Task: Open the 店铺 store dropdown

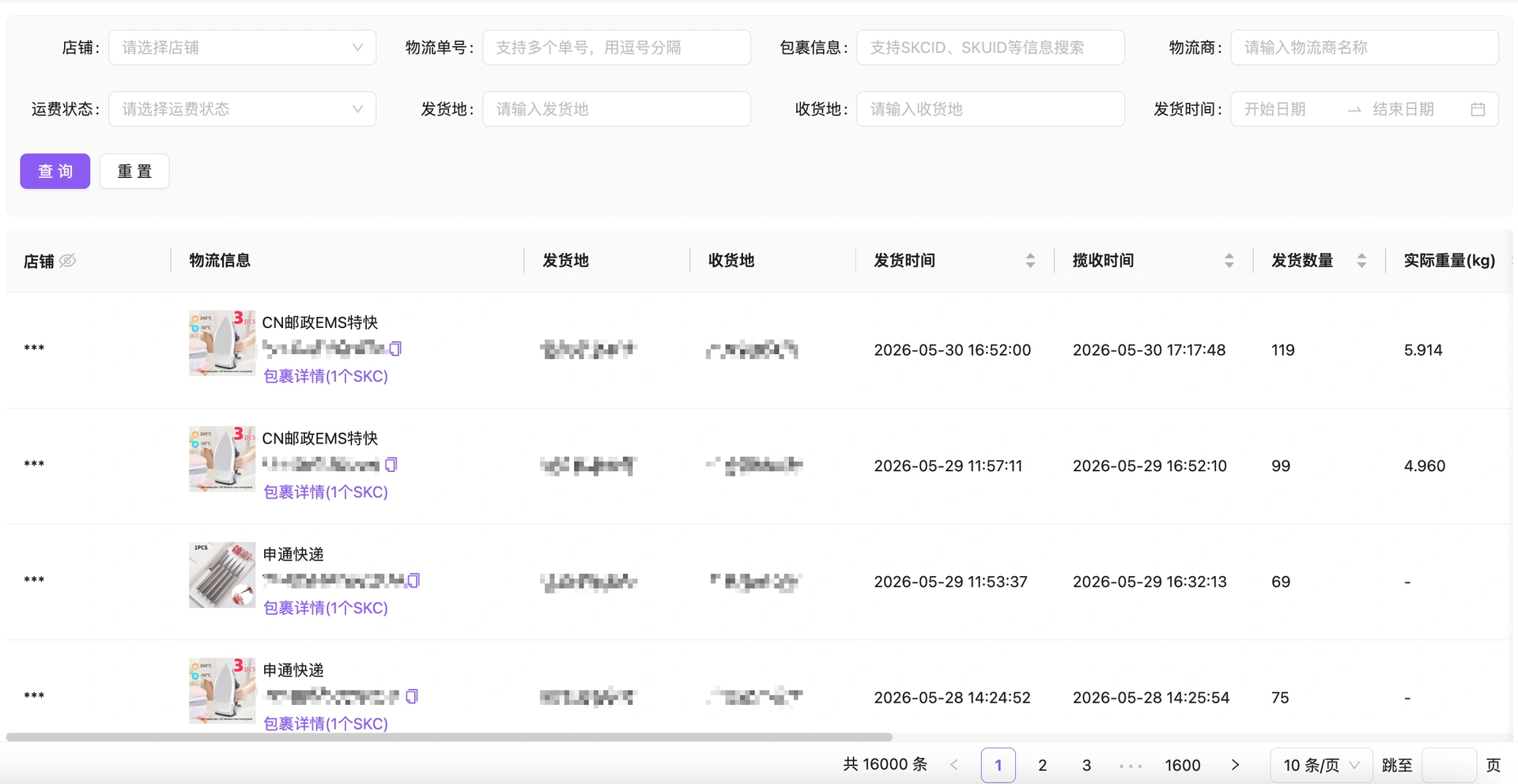Action: click(x=242, y=47)
